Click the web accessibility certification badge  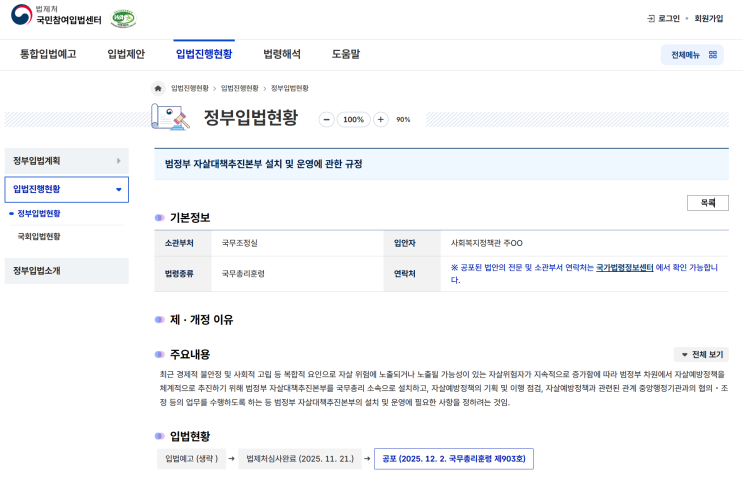pyautogui.click(x=123, y=18)
